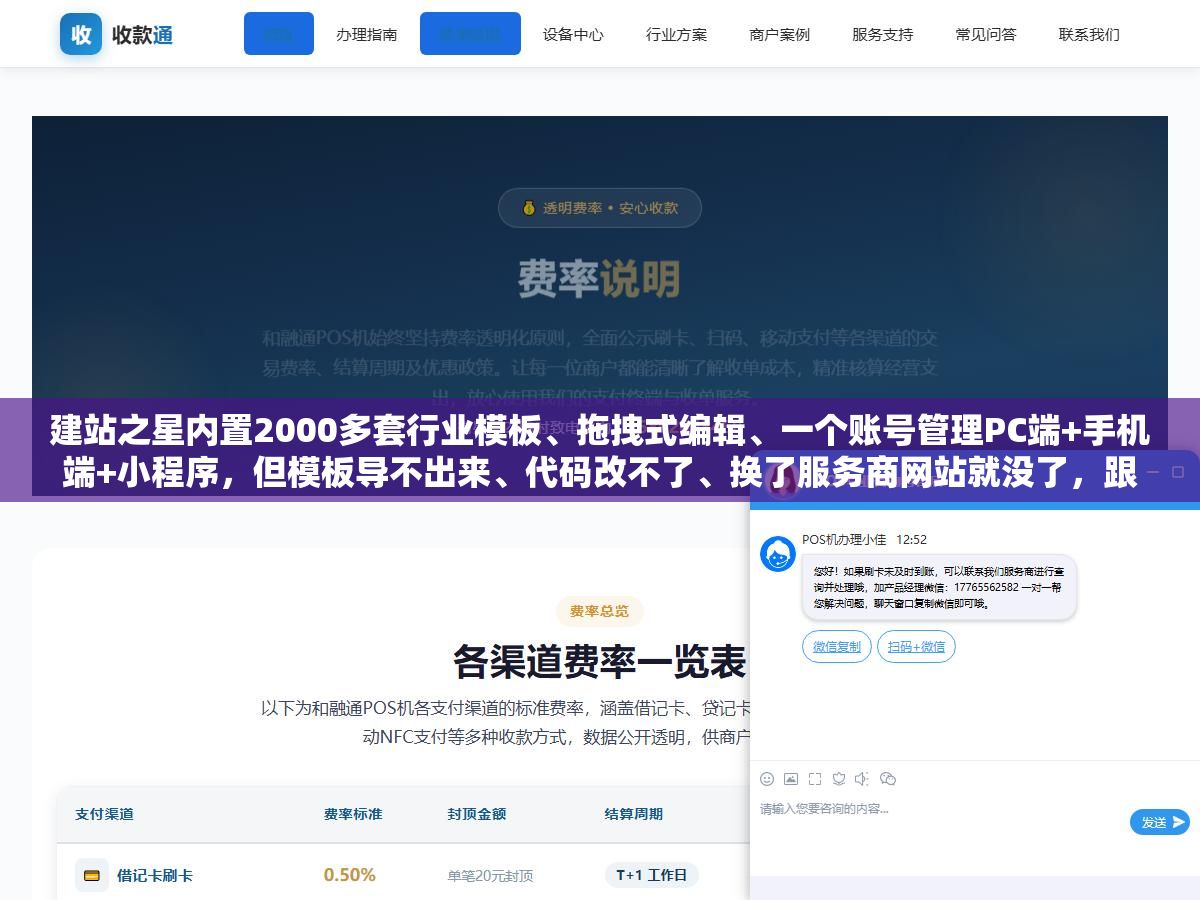
Task: Click the rate service icon in chat toolbar
Action: tap(839, 778)
